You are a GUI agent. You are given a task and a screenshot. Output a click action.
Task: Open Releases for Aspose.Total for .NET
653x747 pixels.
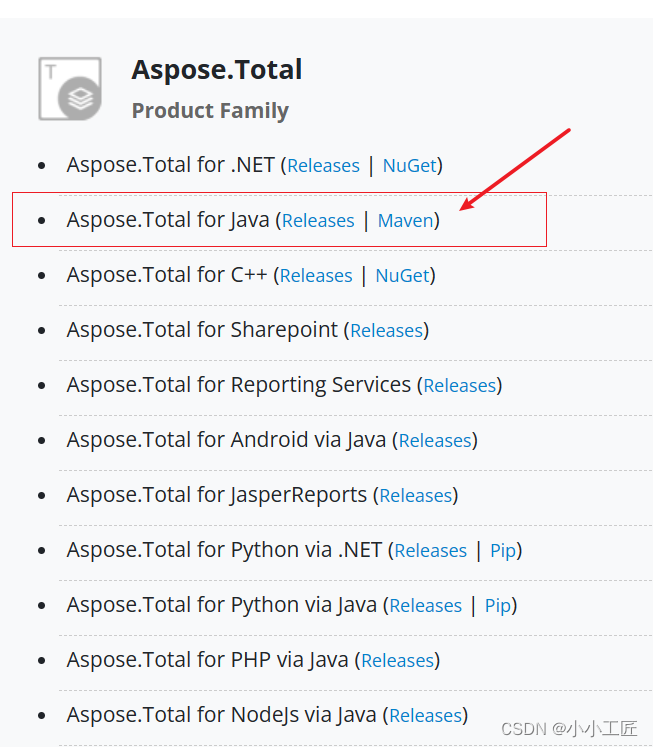coord(323,166)
